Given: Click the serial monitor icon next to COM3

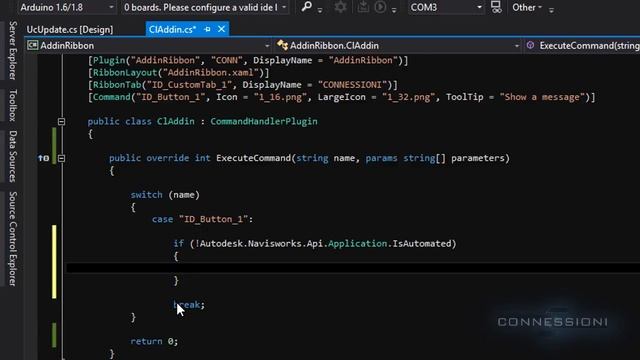Looking at the screenshot, I should [496, 7].
